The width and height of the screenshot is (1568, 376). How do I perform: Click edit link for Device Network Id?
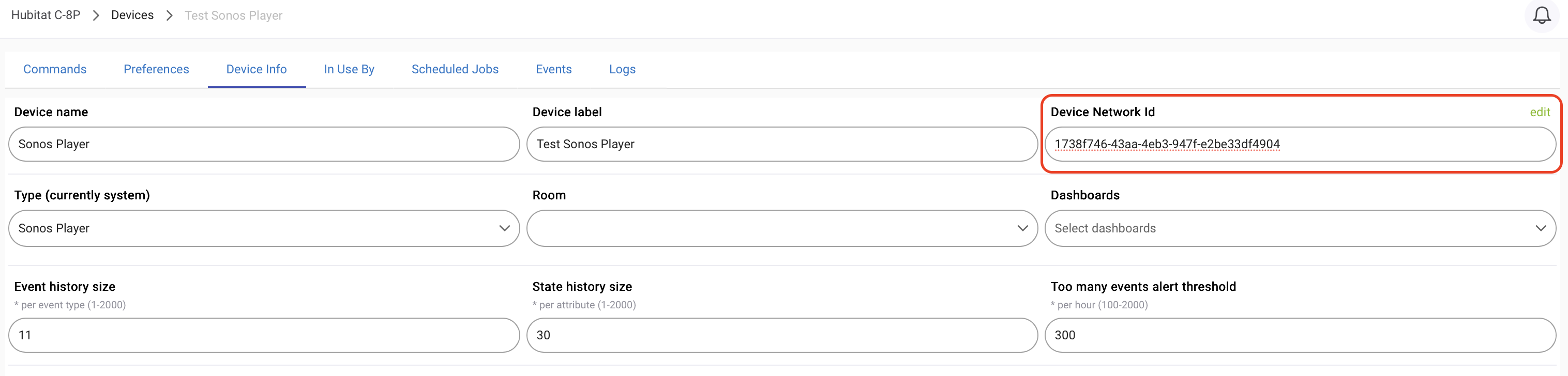(x=1540, y=112)
